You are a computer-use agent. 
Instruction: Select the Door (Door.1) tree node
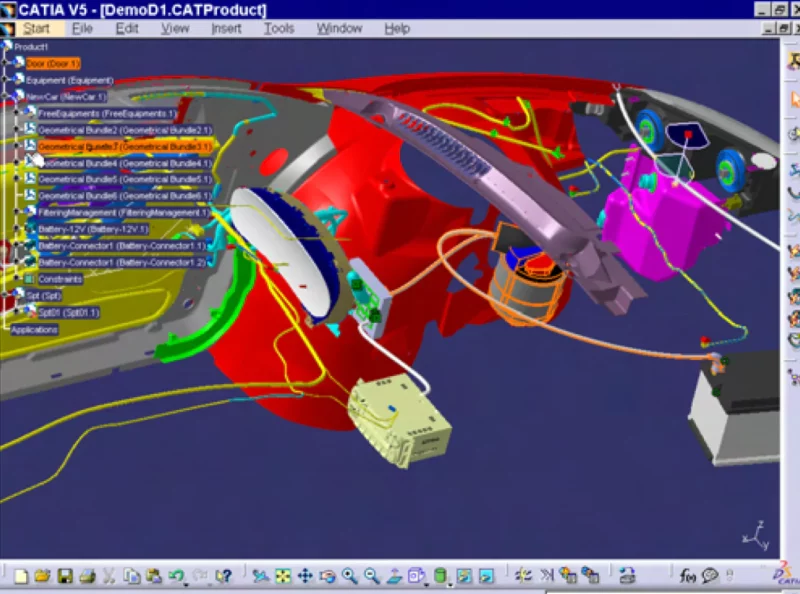53,64
